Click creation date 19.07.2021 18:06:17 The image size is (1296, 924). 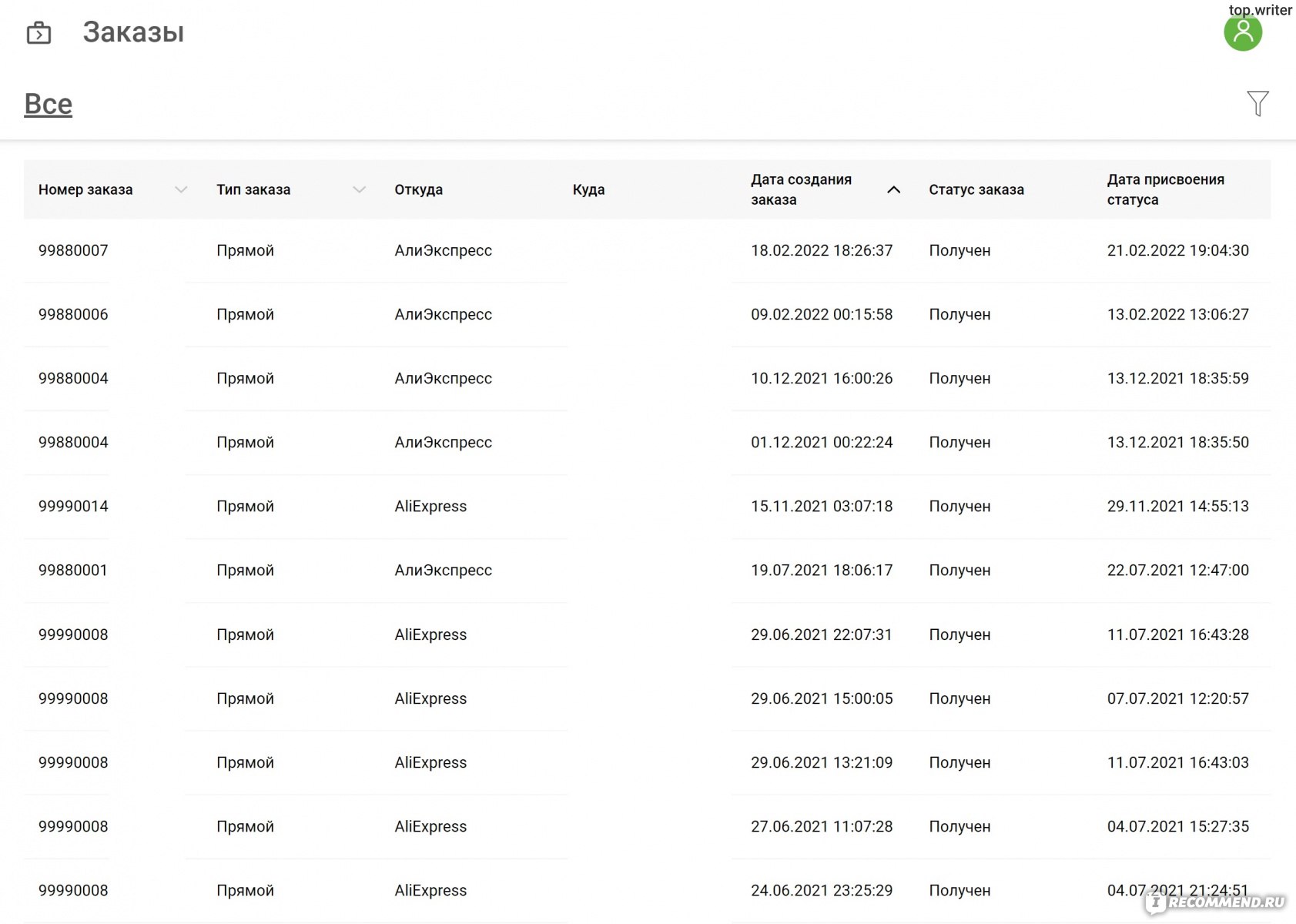coord(822,570)
